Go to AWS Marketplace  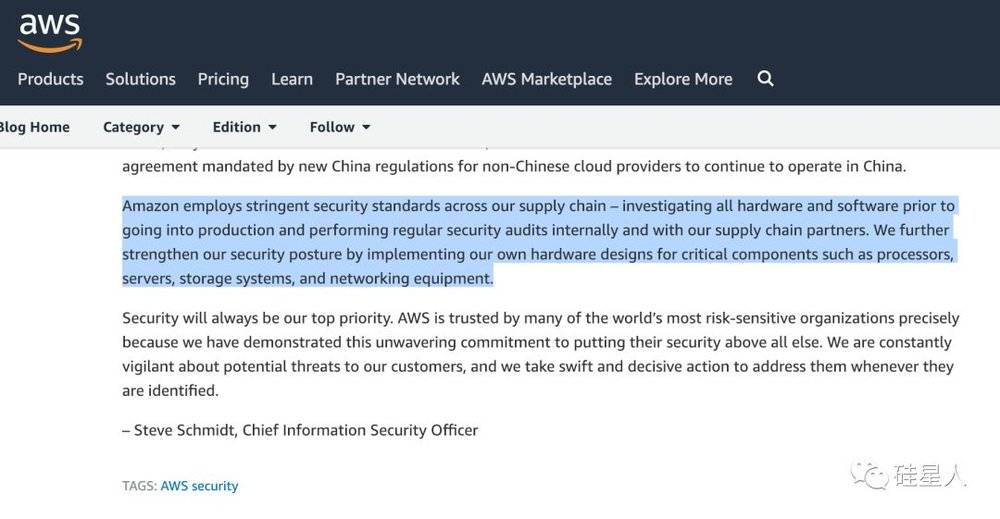coord(547,79)
